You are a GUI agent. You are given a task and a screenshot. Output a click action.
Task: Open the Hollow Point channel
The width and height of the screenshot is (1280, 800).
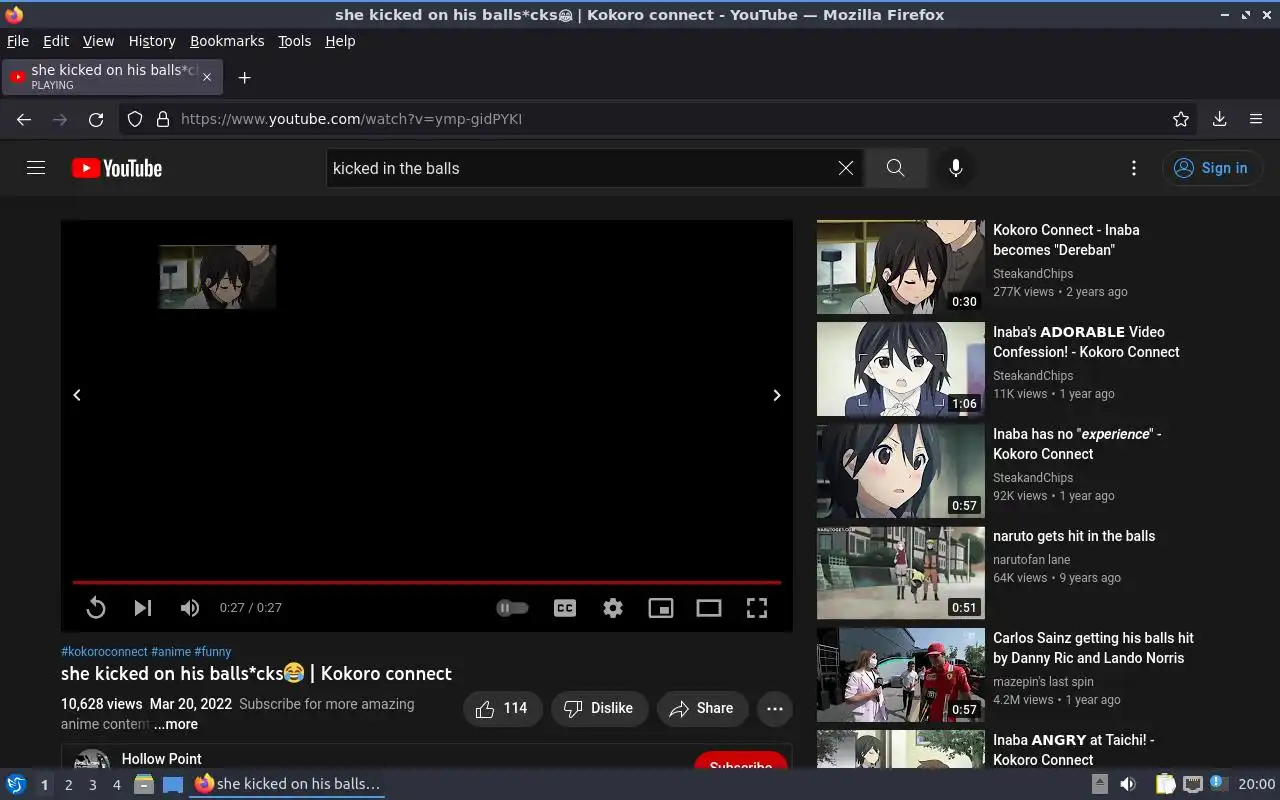(161, 759)
